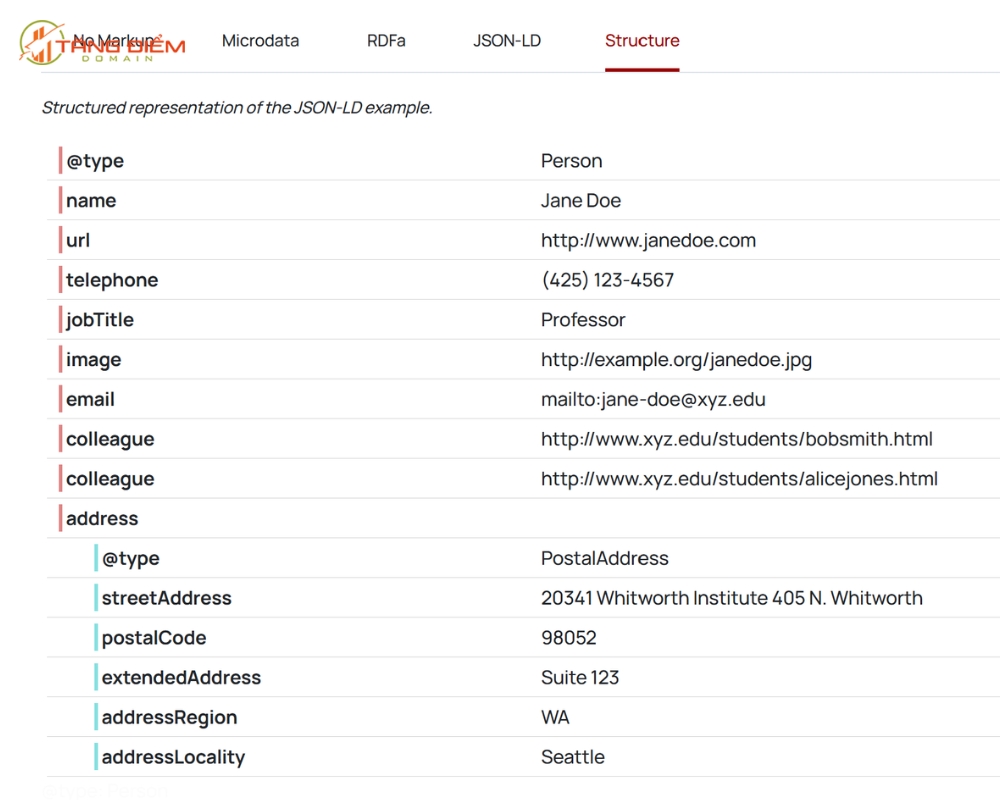Click the Structure tab
This screenshot has width=1000, height=800.
(642, 41)
